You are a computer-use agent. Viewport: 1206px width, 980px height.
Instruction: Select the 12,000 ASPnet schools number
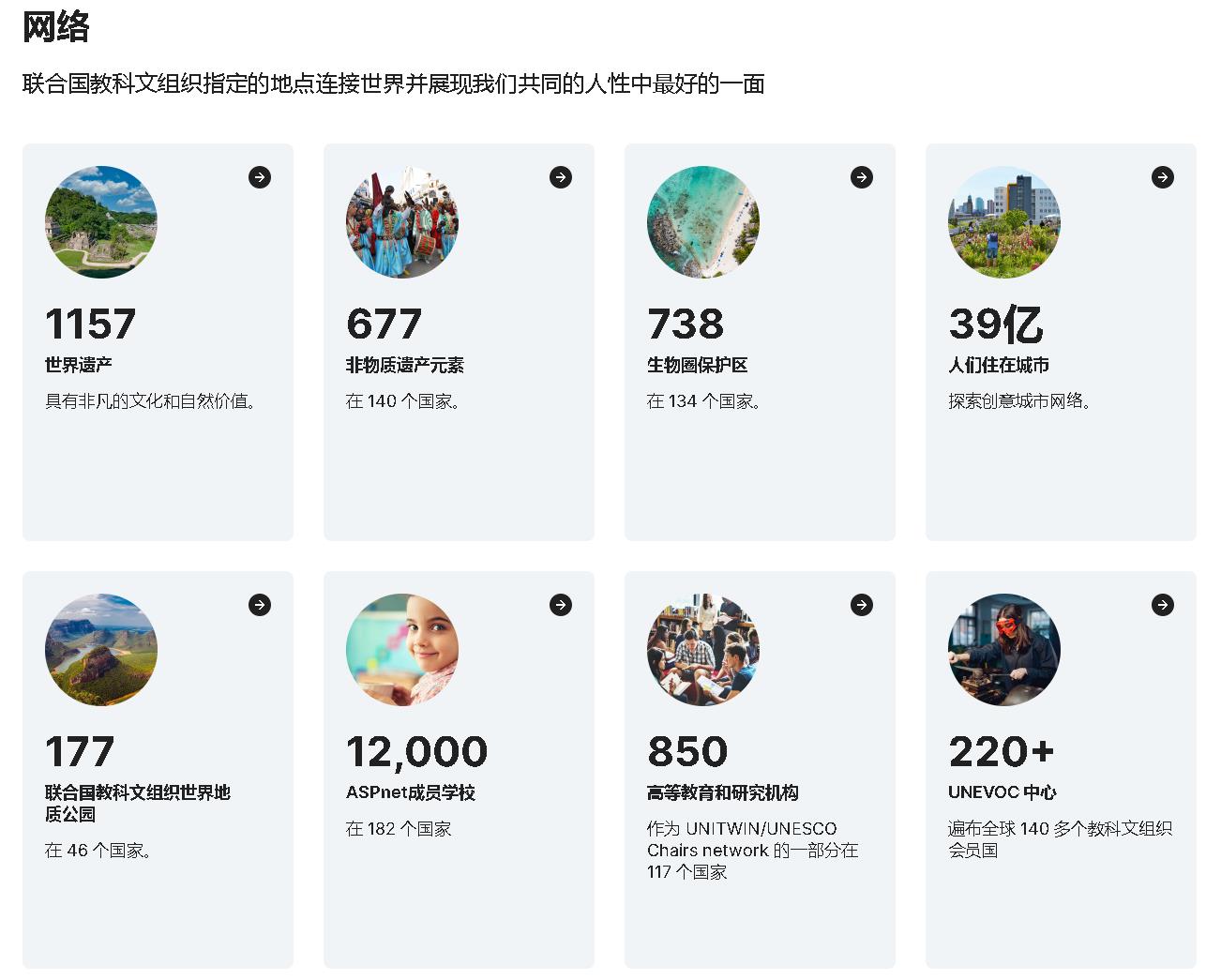(417, 751)
